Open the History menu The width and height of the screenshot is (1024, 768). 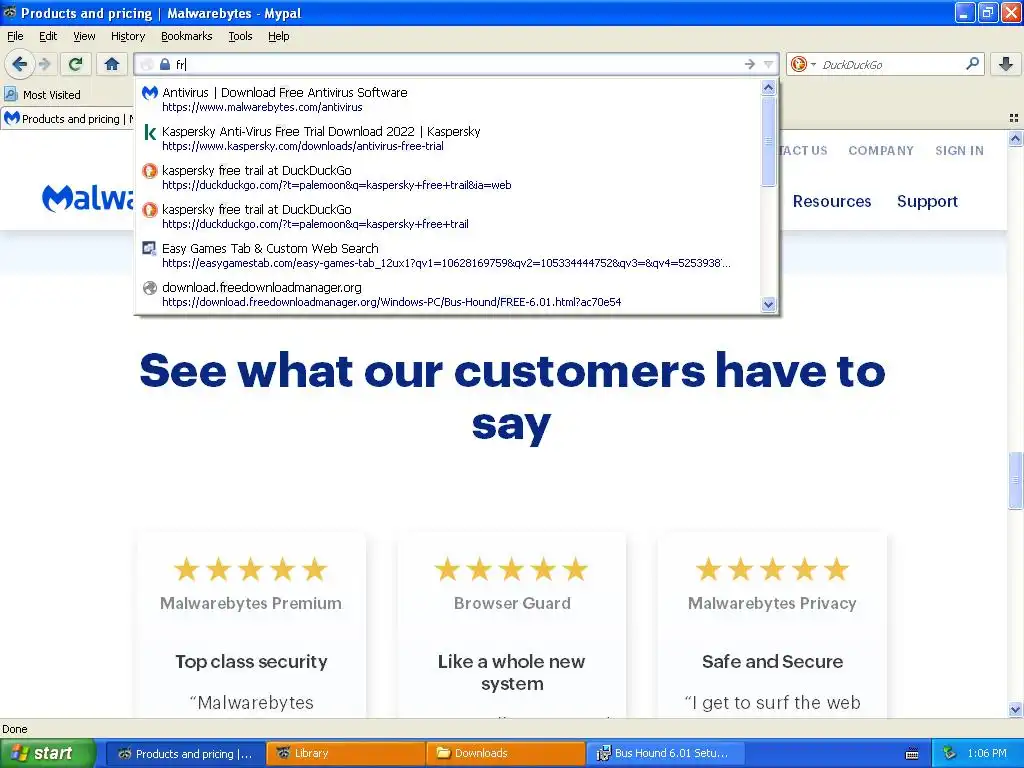(x=127, y=36)
